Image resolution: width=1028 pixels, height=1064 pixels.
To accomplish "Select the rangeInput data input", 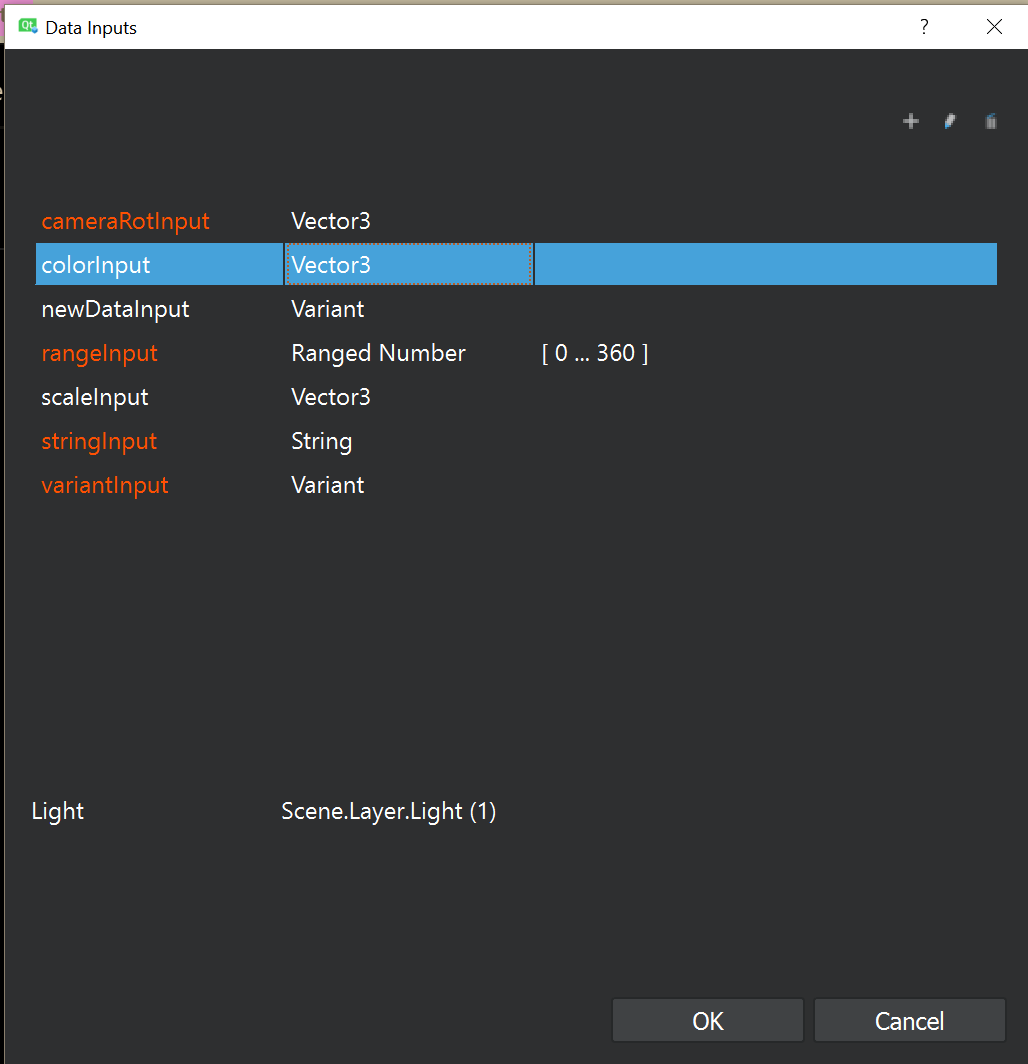I will pyautogui.click(x=99, y=353).
